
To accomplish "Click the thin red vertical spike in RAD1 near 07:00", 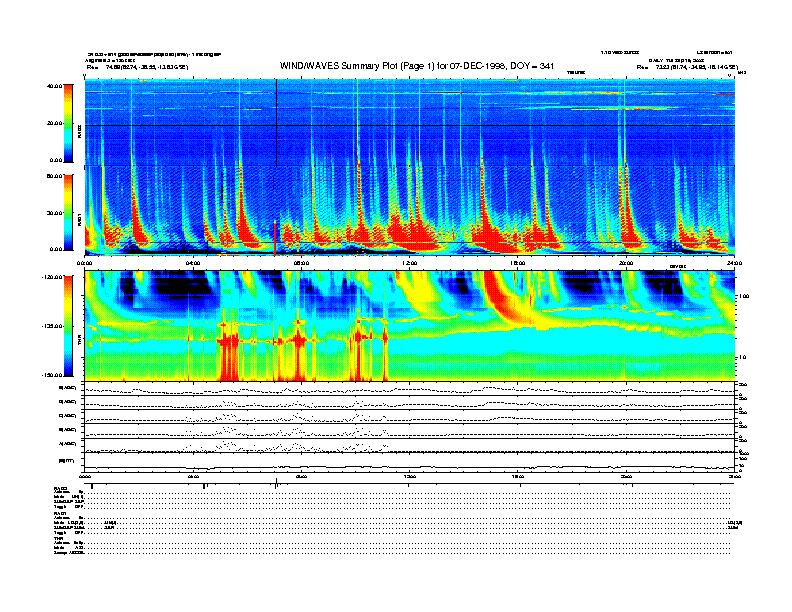I will tap(275, 238).
